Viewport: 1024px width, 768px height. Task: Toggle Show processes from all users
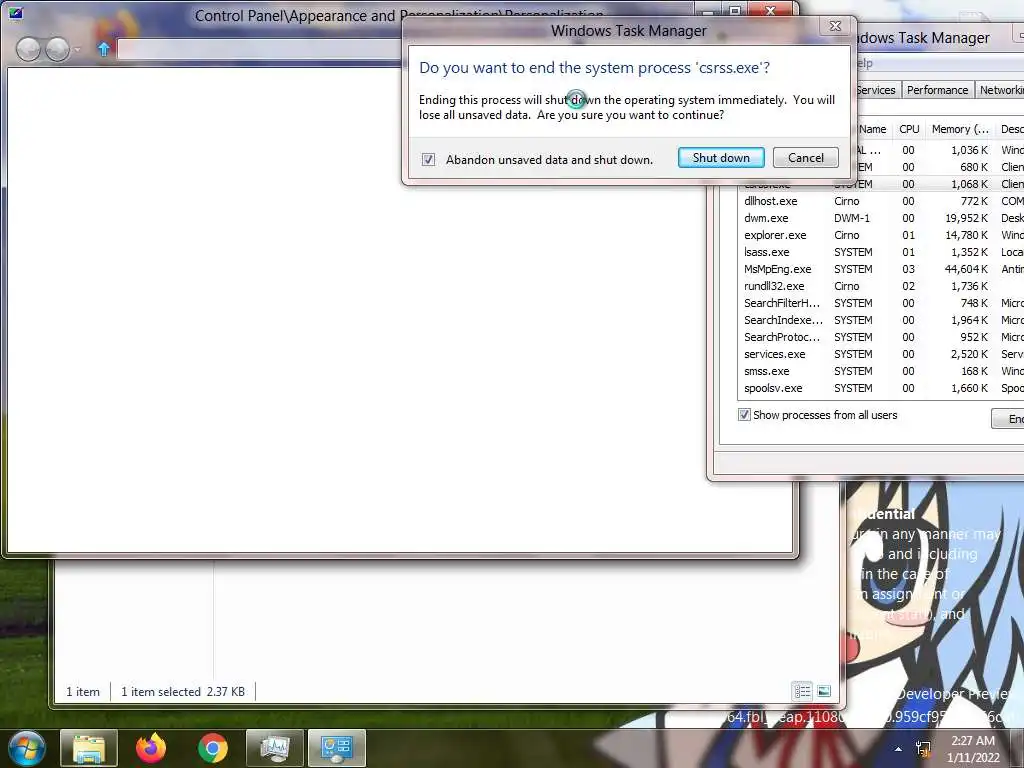744,415
